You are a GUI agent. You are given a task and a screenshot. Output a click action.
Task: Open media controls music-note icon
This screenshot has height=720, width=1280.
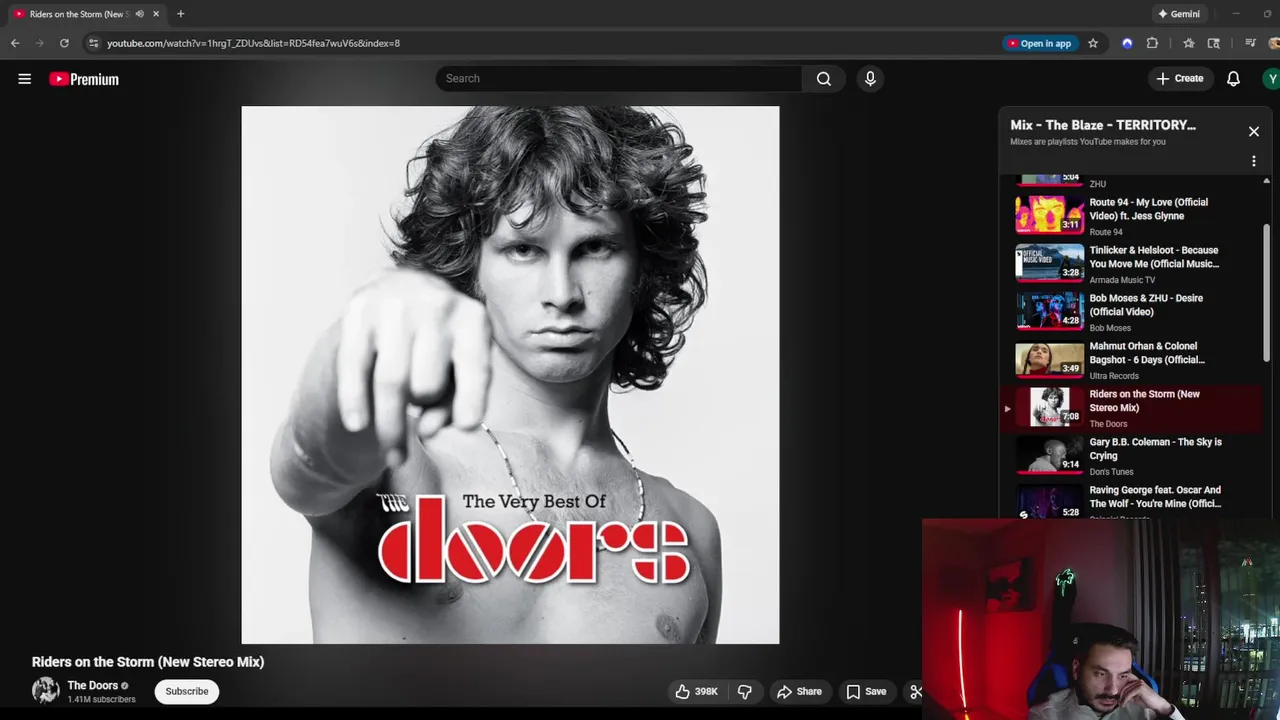[1250, 43]
